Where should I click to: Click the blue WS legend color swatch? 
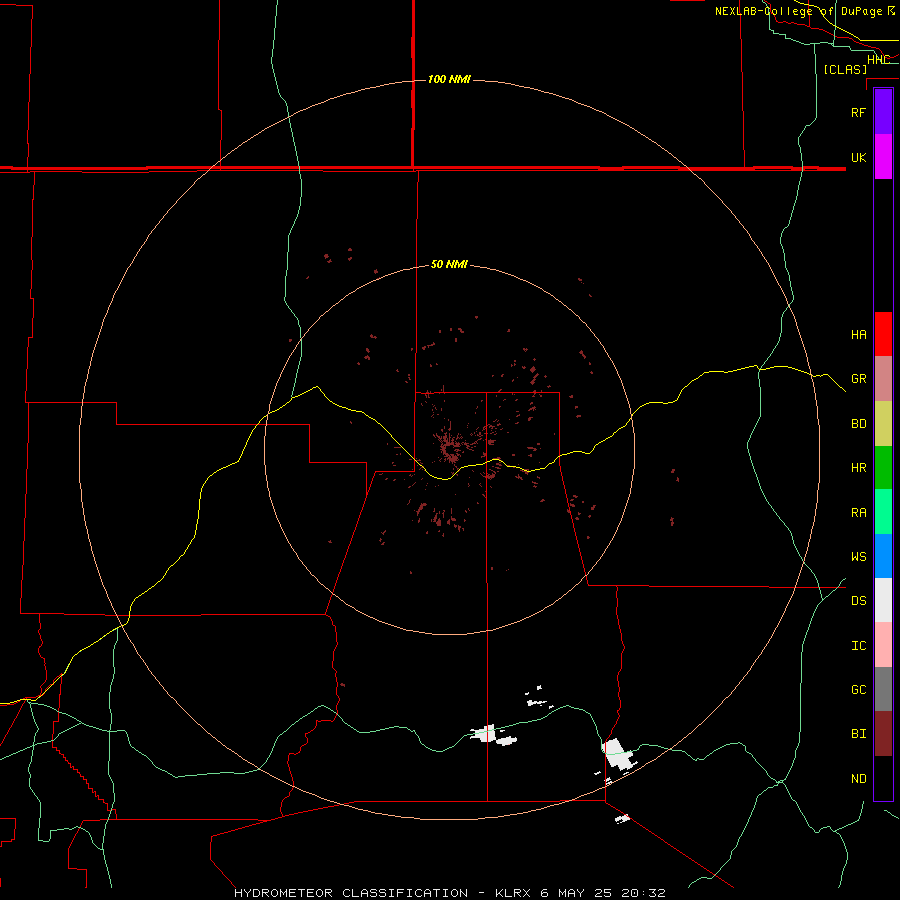[883, 556]
